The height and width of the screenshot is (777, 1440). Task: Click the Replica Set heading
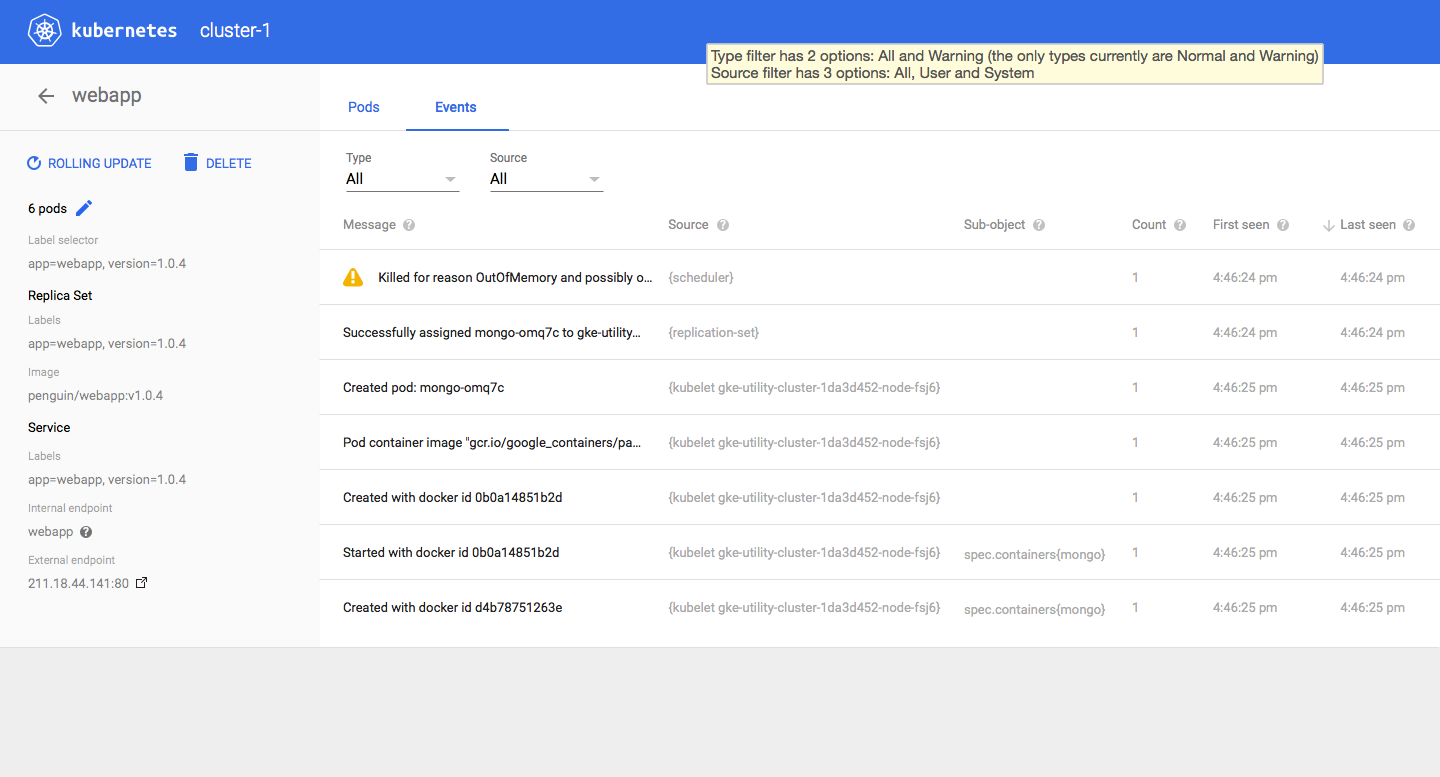tap(60, 296)
